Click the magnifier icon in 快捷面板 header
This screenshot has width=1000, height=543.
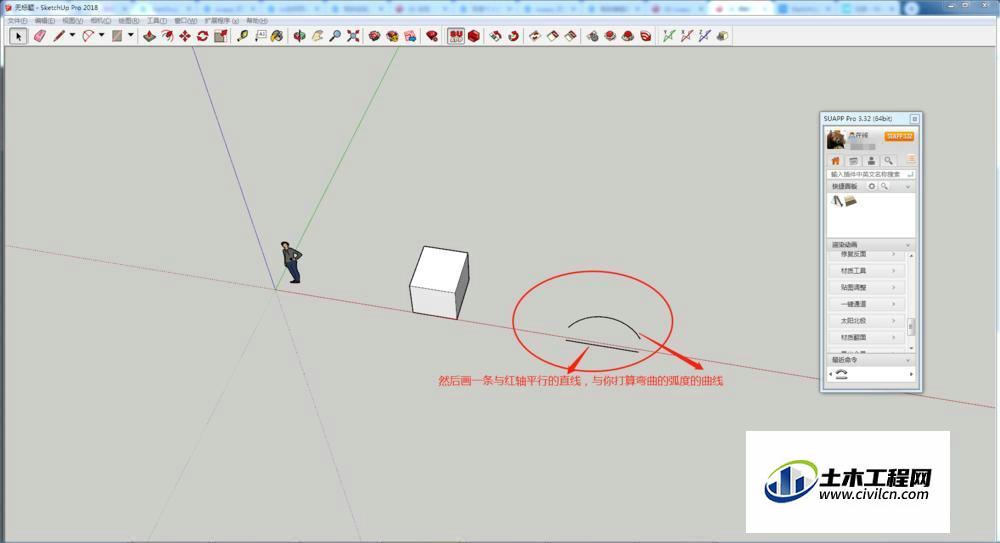coord(884,186)
